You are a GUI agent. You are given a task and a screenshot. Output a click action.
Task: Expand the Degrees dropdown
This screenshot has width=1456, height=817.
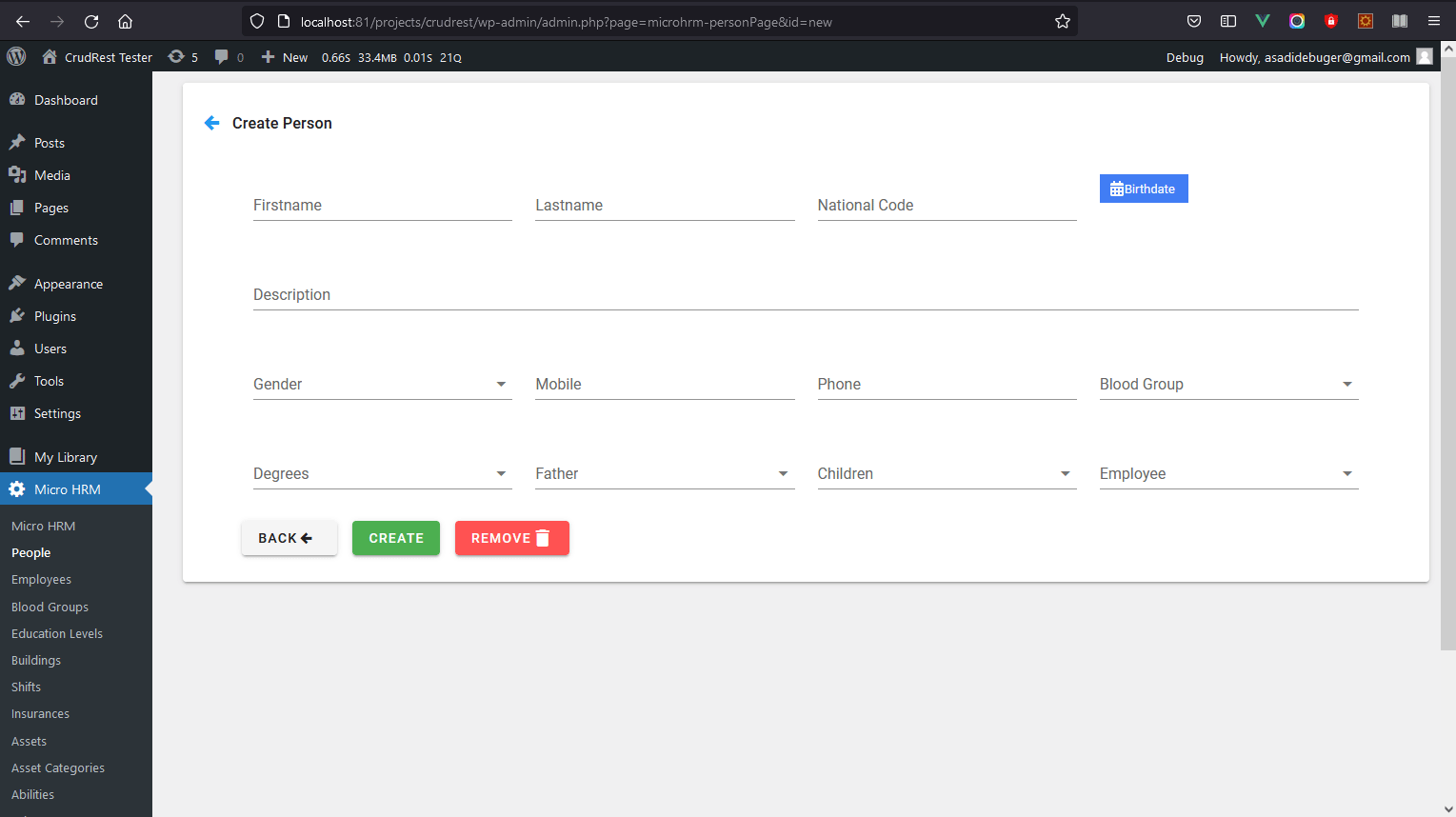click(x=381, y=474)
